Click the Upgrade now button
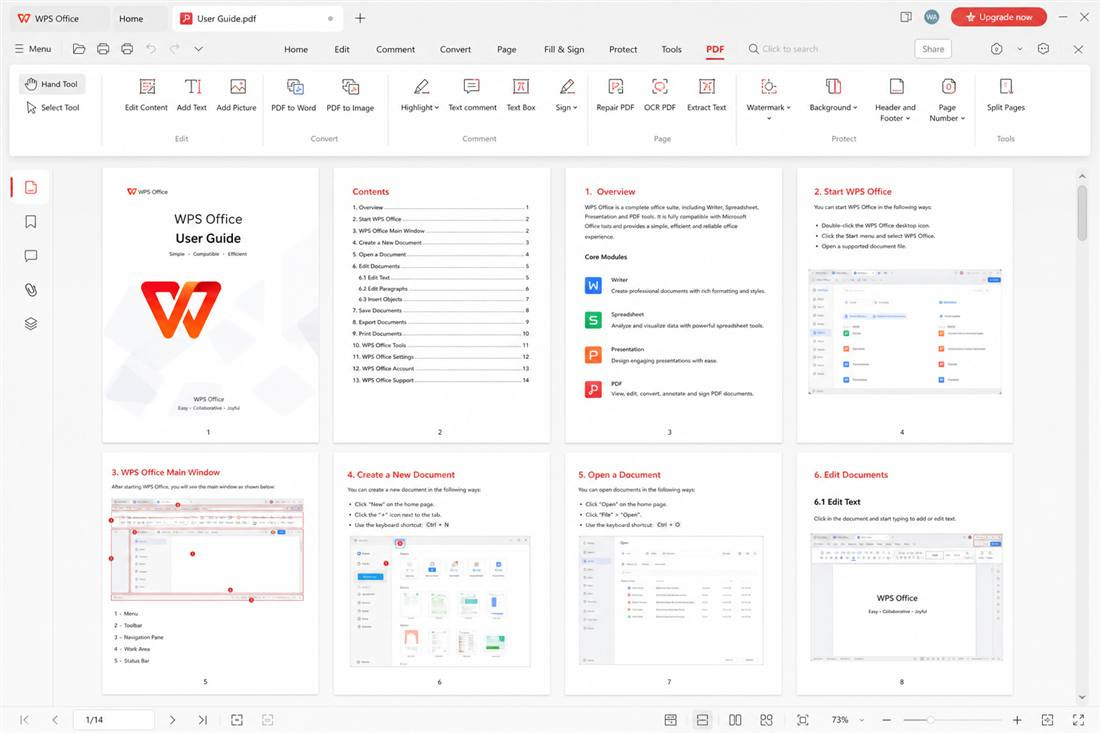Image resolution: width=1100 pixels, height=733 pixels. (x=999, y=17)
